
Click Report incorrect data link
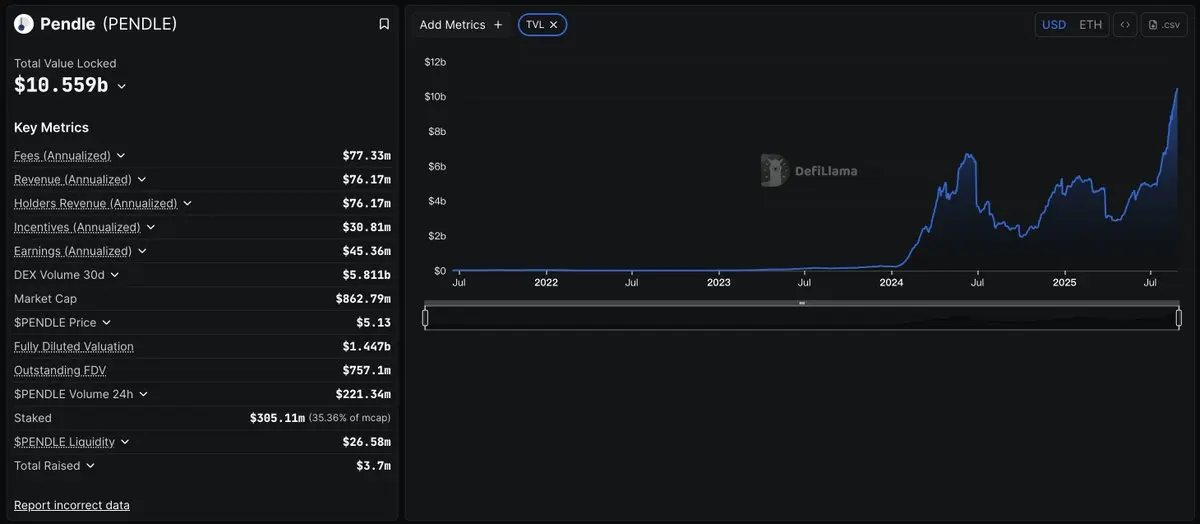coord(72,505)
